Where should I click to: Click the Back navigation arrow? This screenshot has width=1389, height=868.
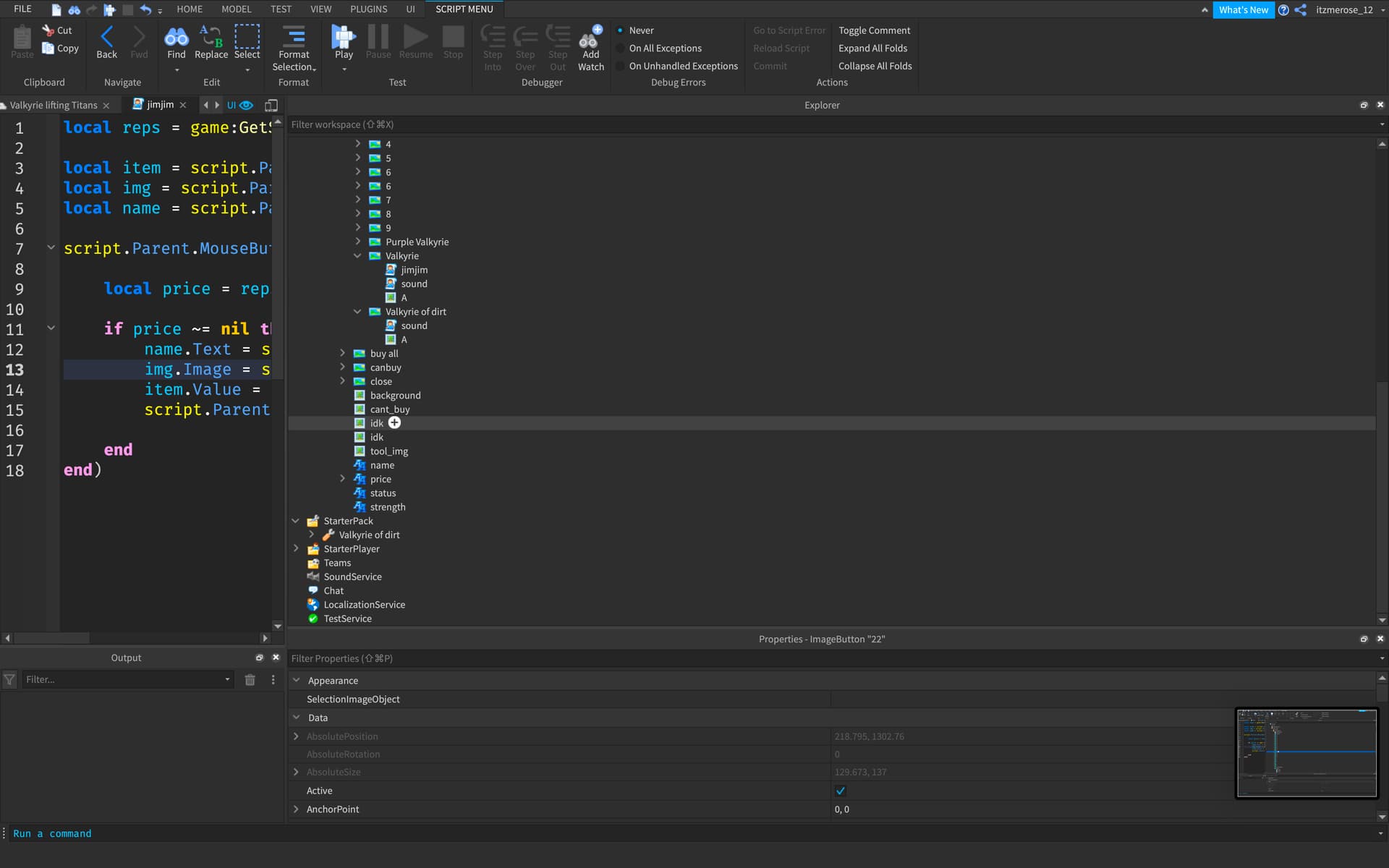pyautogui.click(x=106, y=37)
